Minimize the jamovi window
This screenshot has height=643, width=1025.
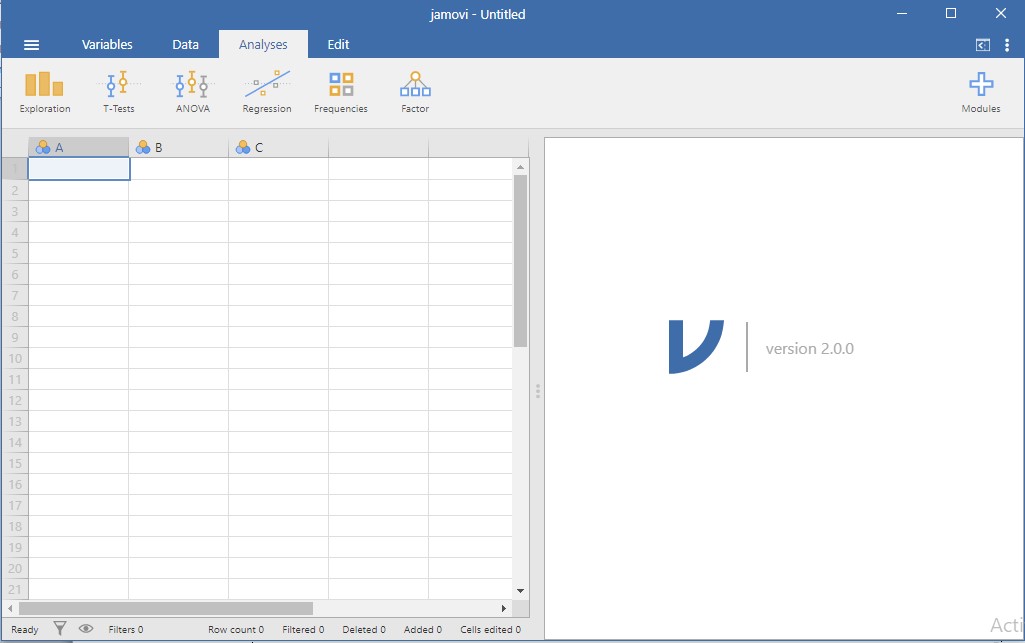pos(902,14)
